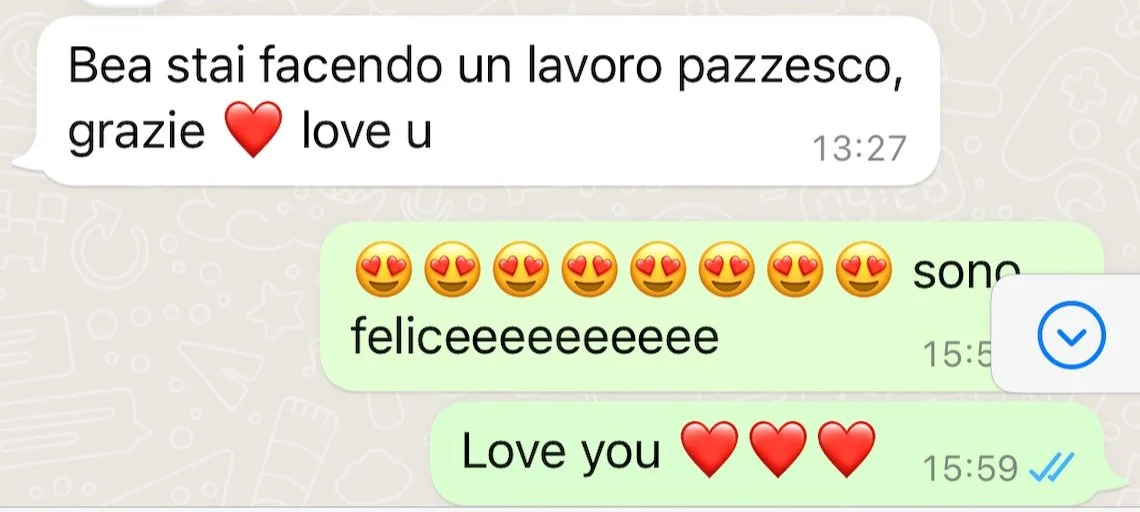Tap the 13:27 timestamp on received message
This screenshot has height=512, width=1140.
point(859,149)
